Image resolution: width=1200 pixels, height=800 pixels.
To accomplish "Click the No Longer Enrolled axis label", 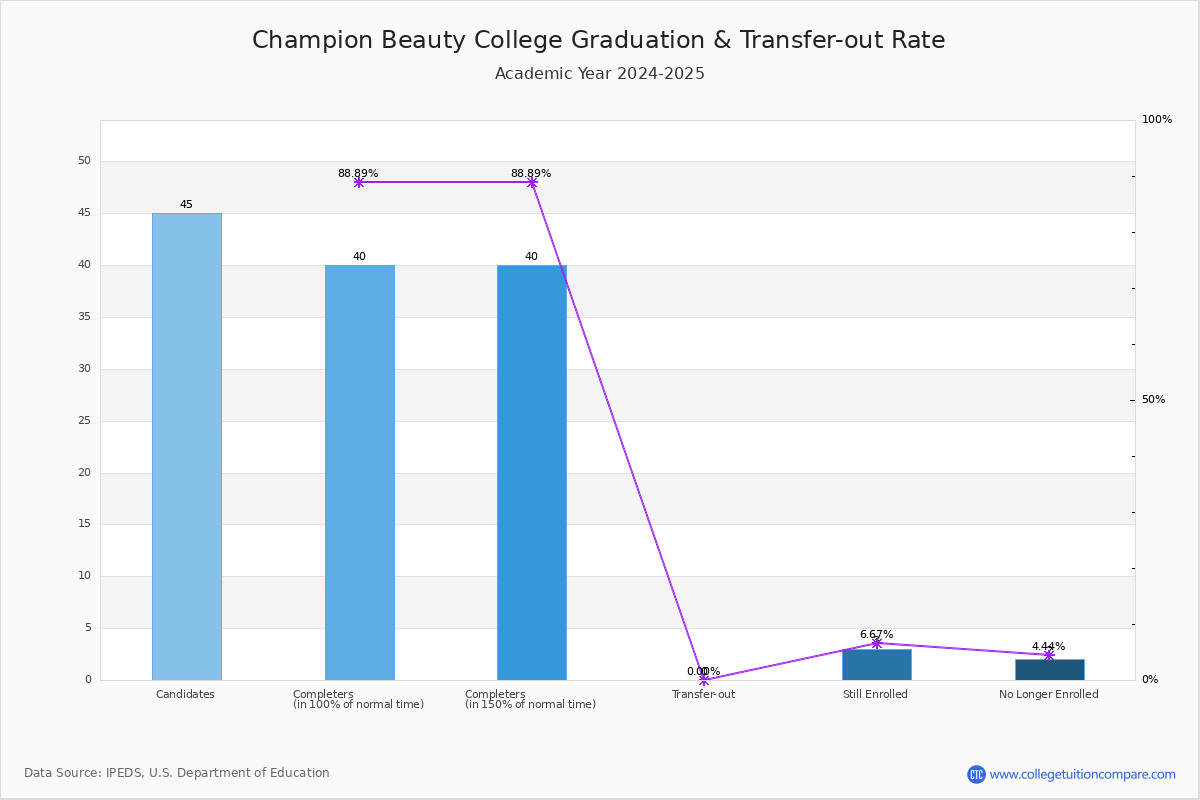I will coord(1048,694).
